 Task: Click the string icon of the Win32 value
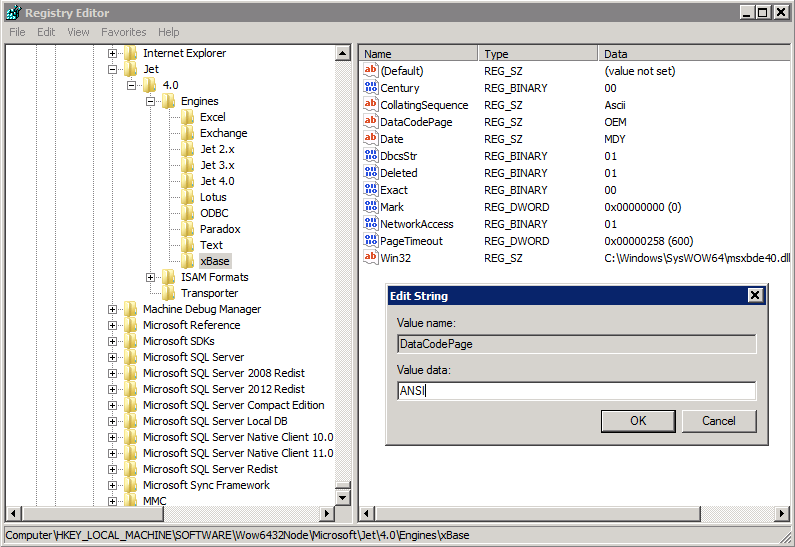pos(371,258)
